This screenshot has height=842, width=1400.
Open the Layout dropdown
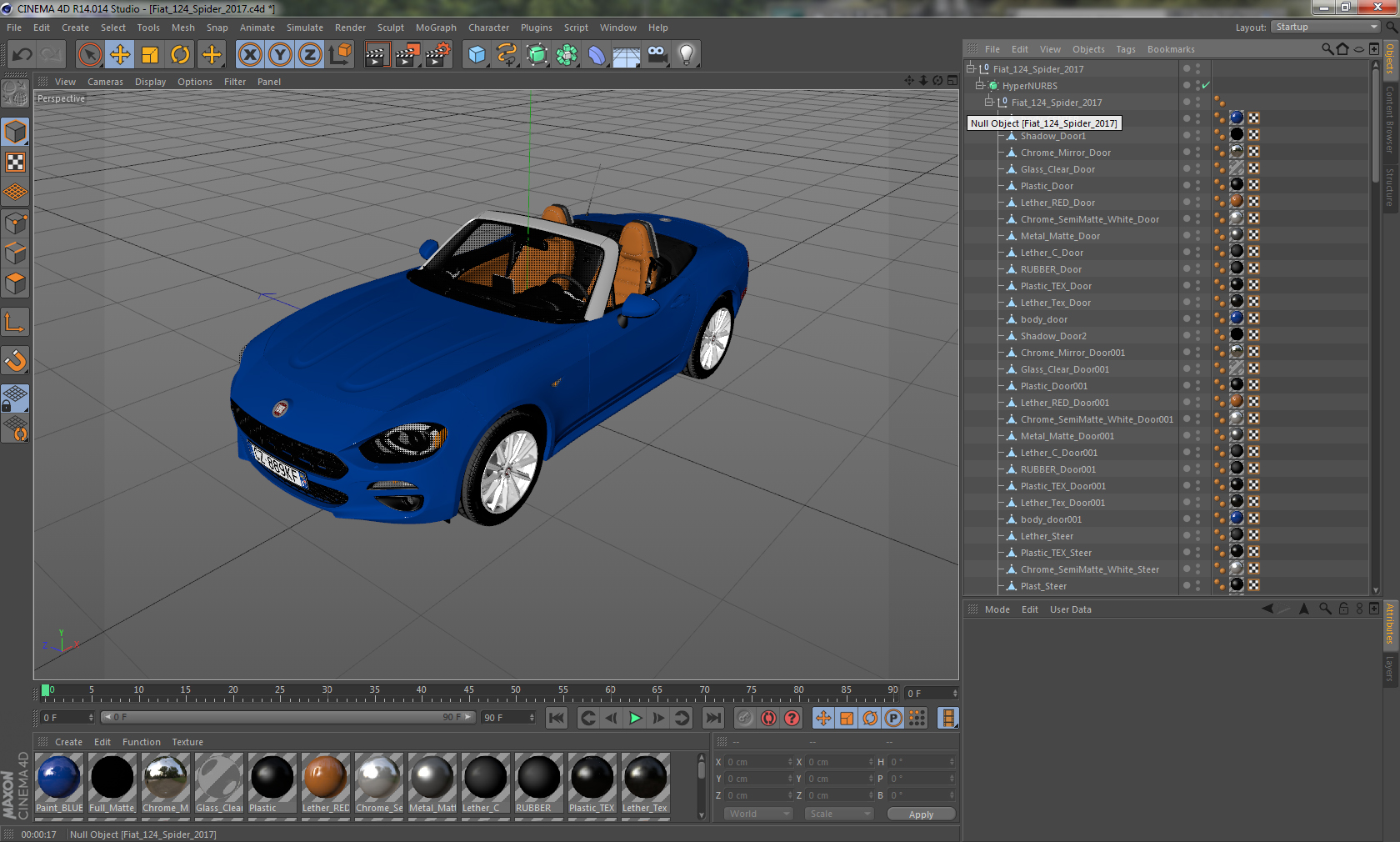pos(1325,27)
